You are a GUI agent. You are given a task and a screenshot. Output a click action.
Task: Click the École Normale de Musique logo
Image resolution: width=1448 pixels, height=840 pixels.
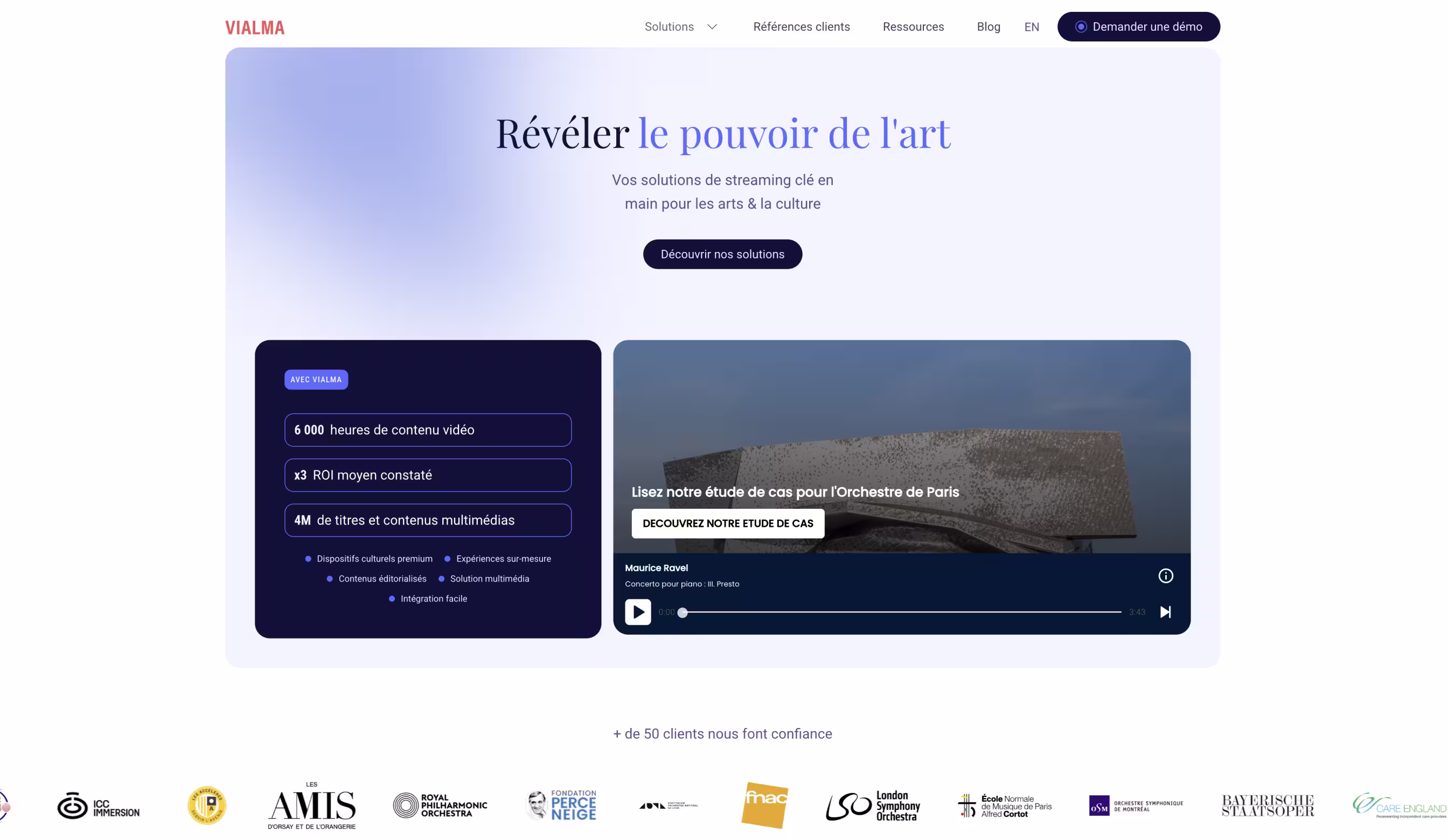coord(1005,804)
